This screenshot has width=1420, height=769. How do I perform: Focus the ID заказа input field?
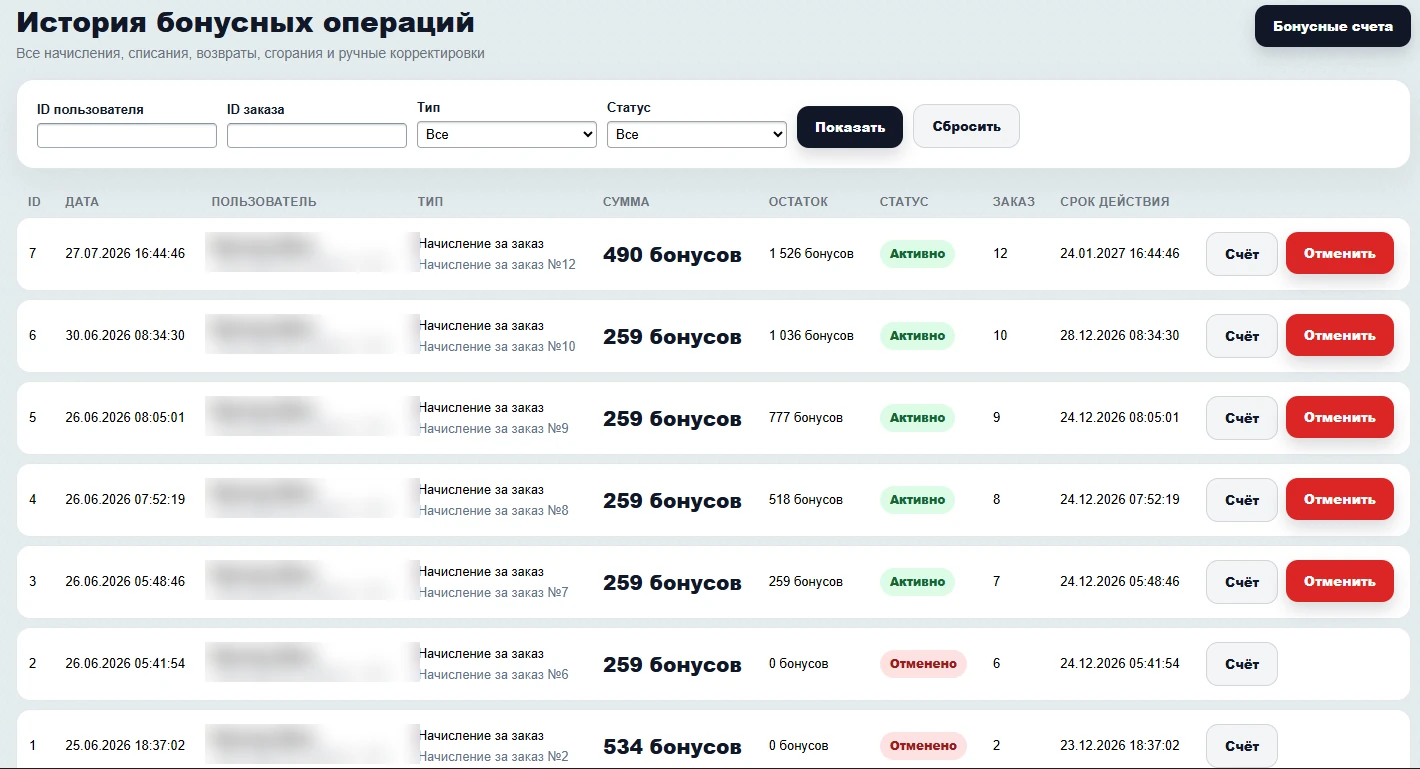pyautogui.click(x=317, y=135)
